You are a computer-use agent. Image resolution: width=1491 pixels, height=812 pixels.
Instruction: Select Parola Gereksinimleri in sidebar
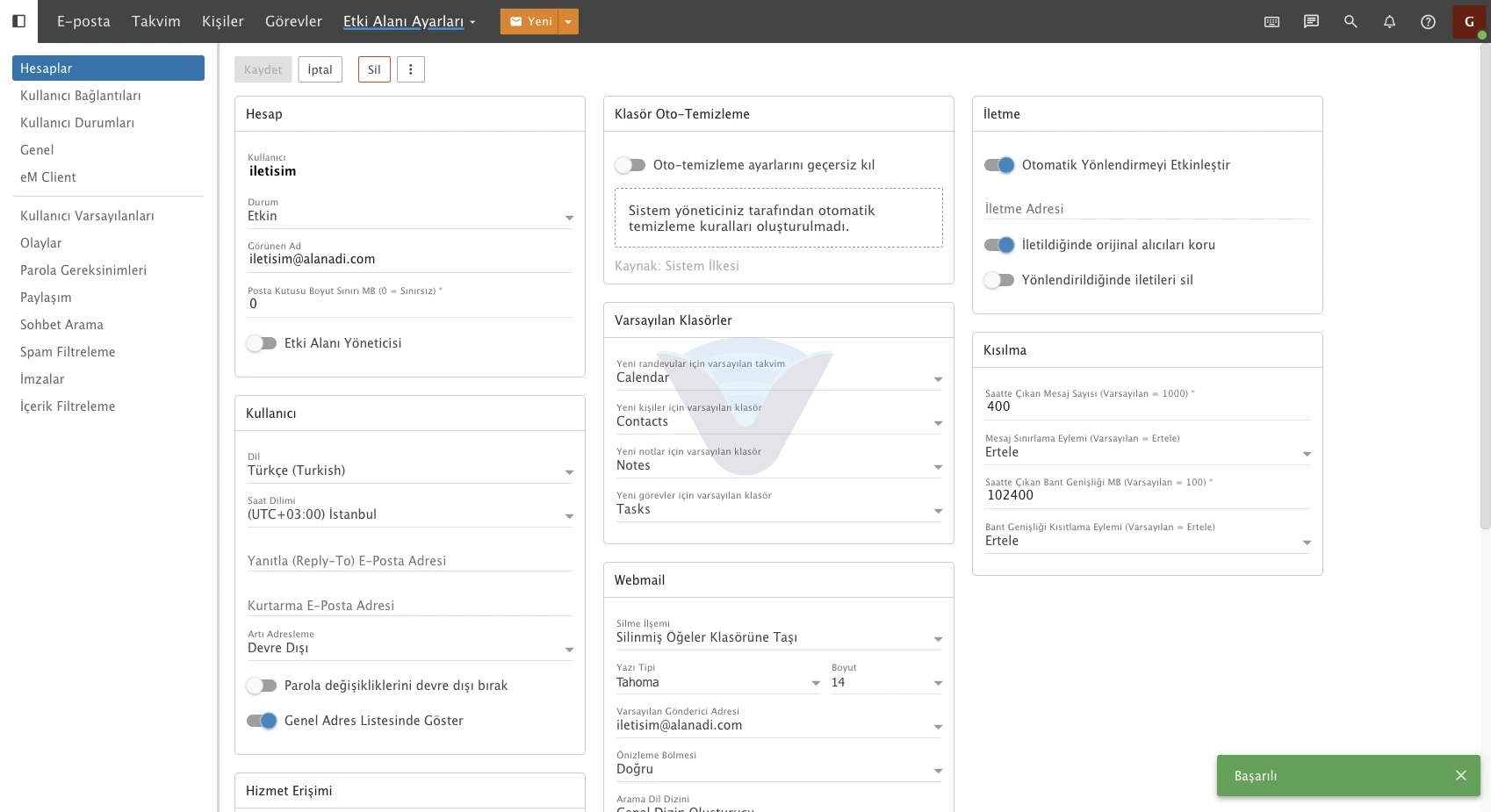[108, 270]
